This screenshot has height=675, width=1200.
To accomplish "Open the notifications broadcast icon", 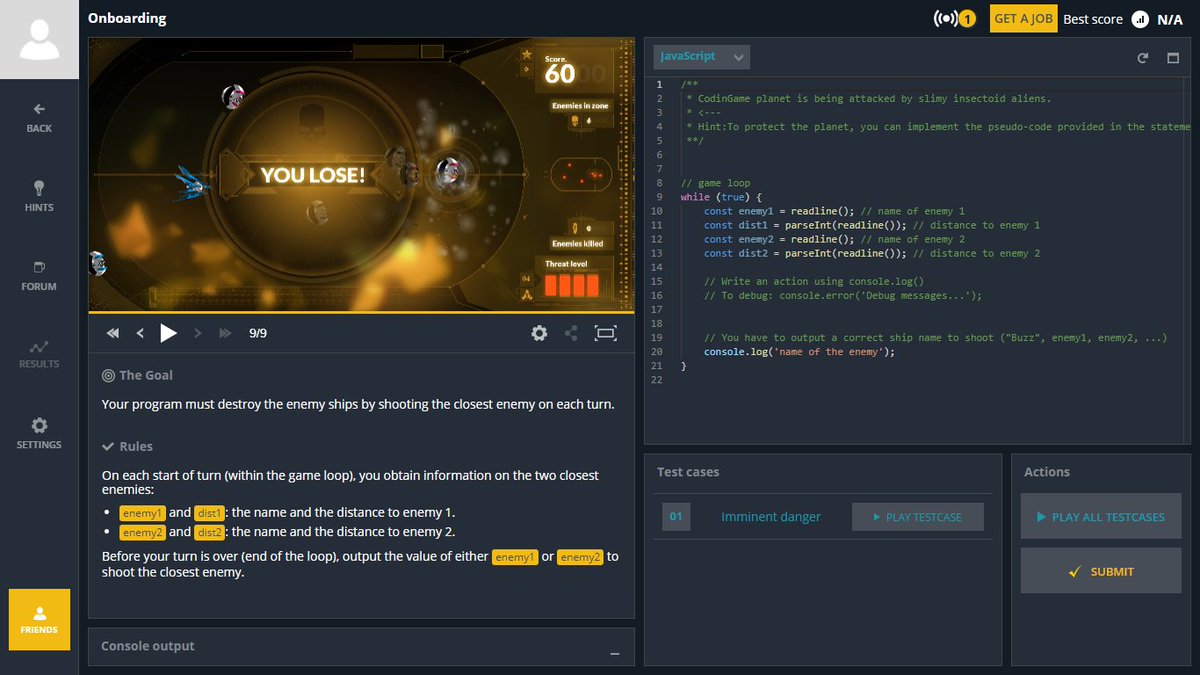I will pyautogui.click(x=953, y=19).
